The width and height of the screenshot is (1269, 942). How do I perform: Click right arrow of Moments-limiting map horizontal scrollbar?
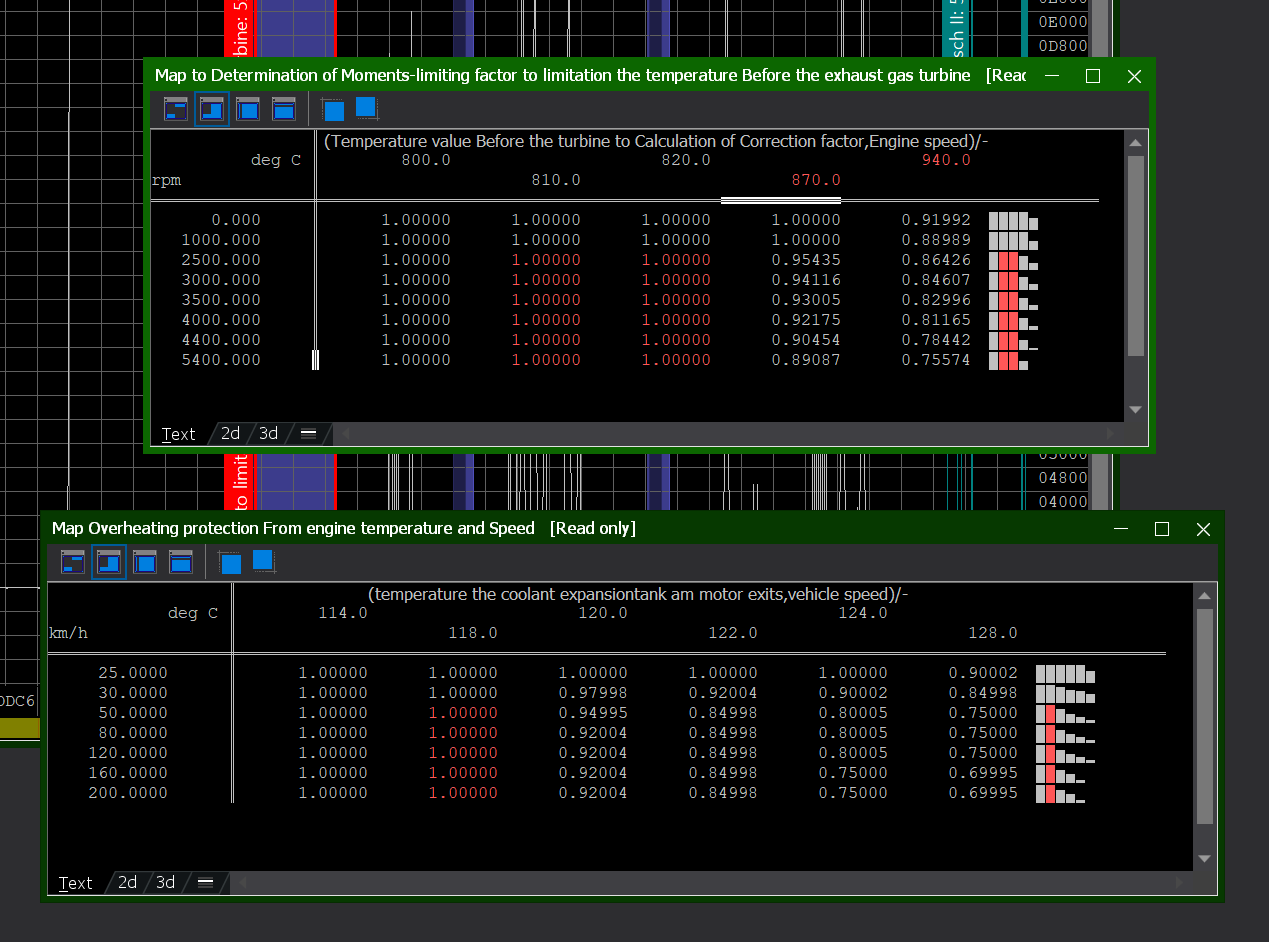coord(1110,434)
